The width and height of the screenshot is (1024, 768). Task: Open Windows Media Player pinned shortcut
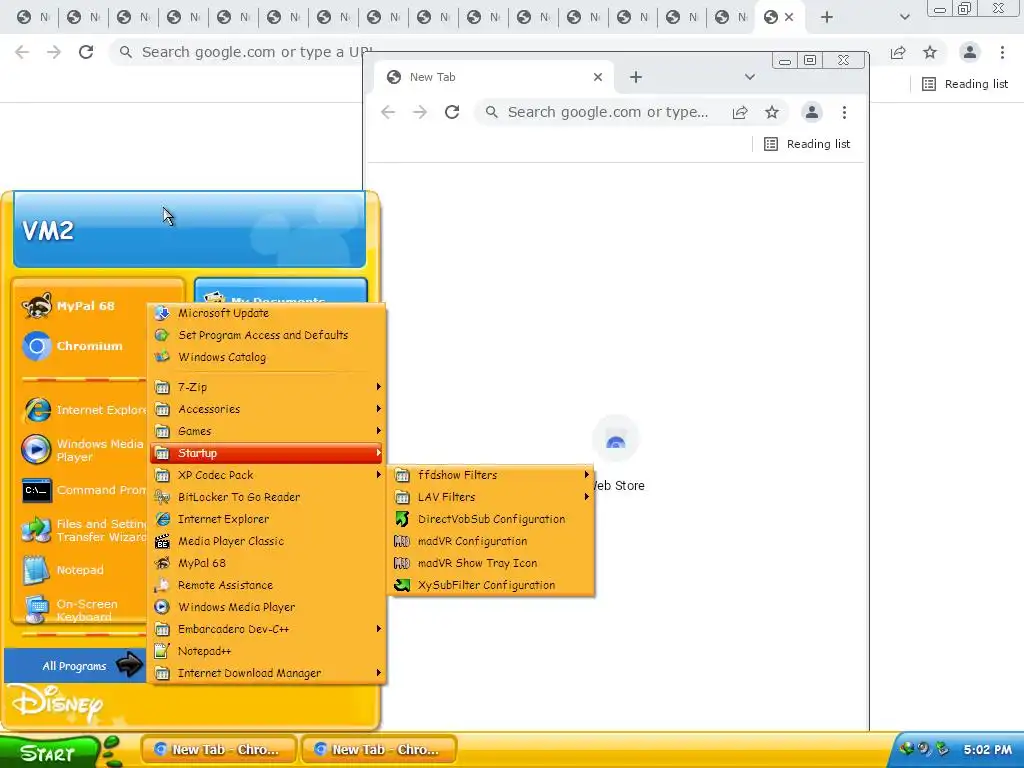[82, 450]
